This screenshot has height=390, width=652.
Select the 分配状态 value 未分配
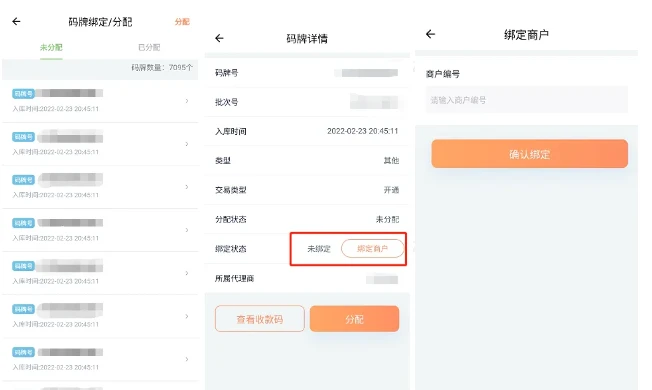387,219
